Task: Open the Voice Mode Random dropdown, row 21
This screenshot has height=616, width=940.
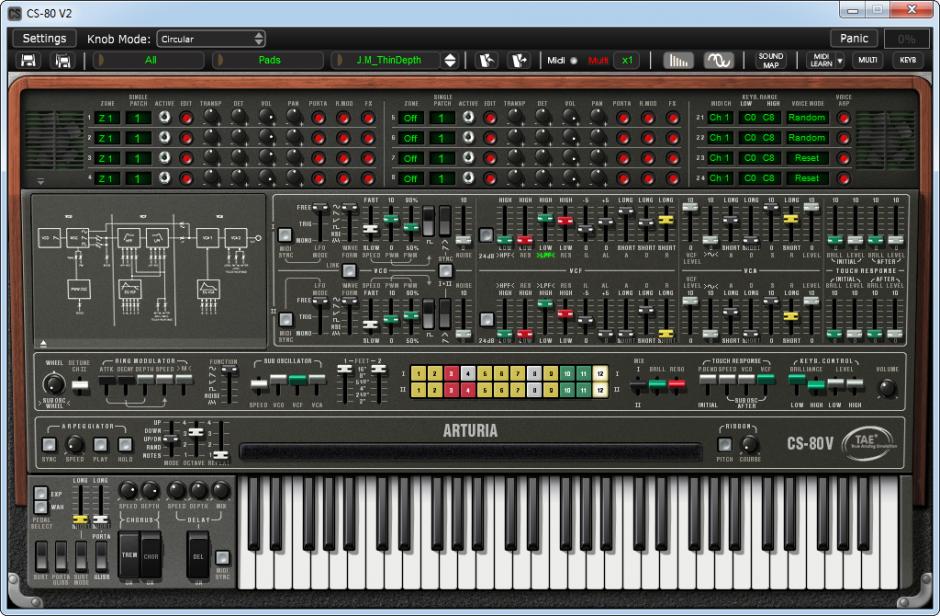Action: coord(806,117)
